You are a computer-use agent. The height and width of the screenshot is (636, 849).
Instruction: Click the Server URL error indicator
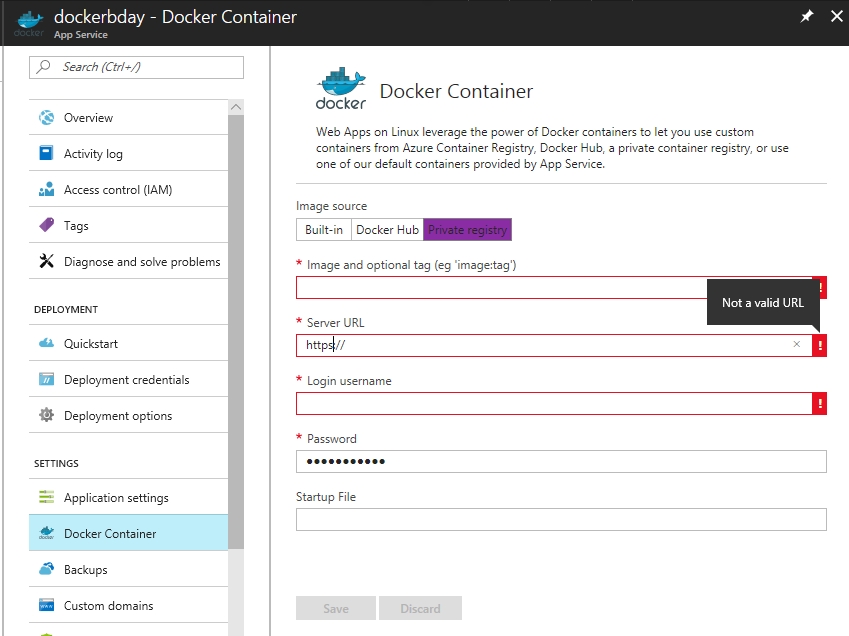click(820, 345)
